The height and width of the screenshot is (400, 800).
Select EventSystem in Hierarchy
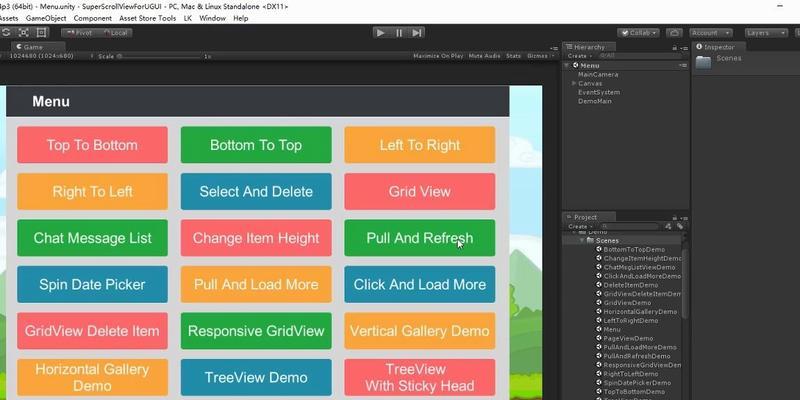[599, 92]
